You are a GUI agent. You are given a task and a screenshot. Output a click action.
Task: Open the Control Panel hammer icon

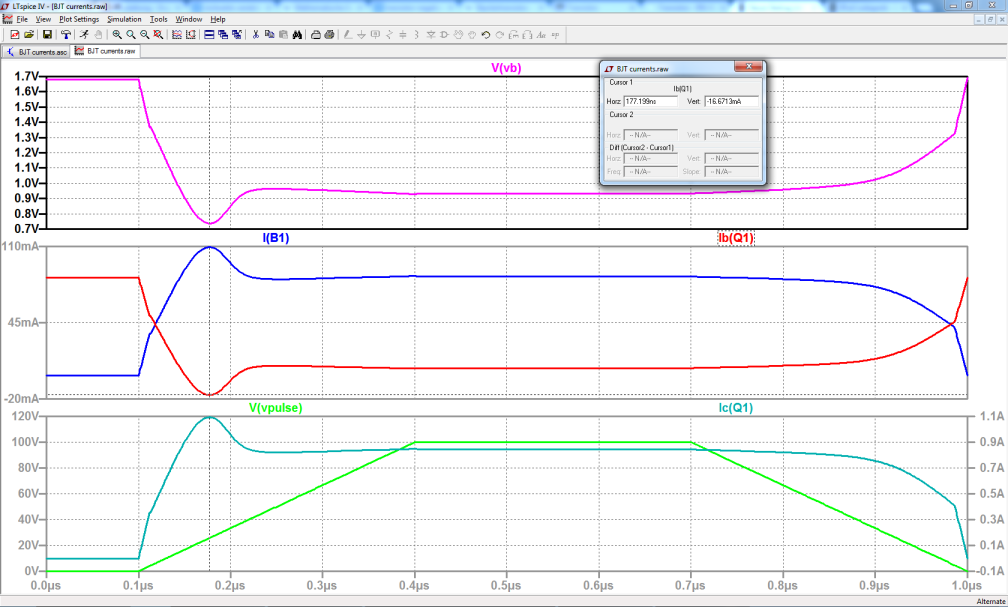pyautogui.click(x=65, y=34)
